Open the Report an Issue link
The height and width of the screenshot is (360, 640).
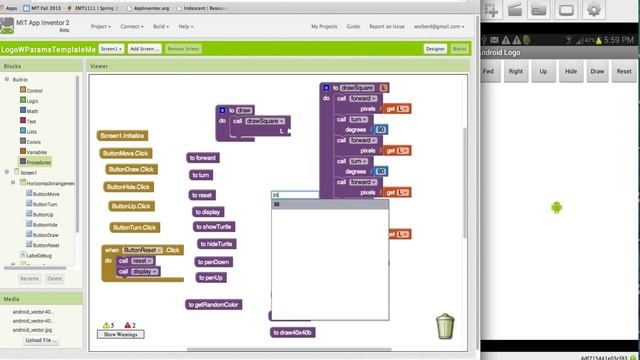[x=387, y=27]
